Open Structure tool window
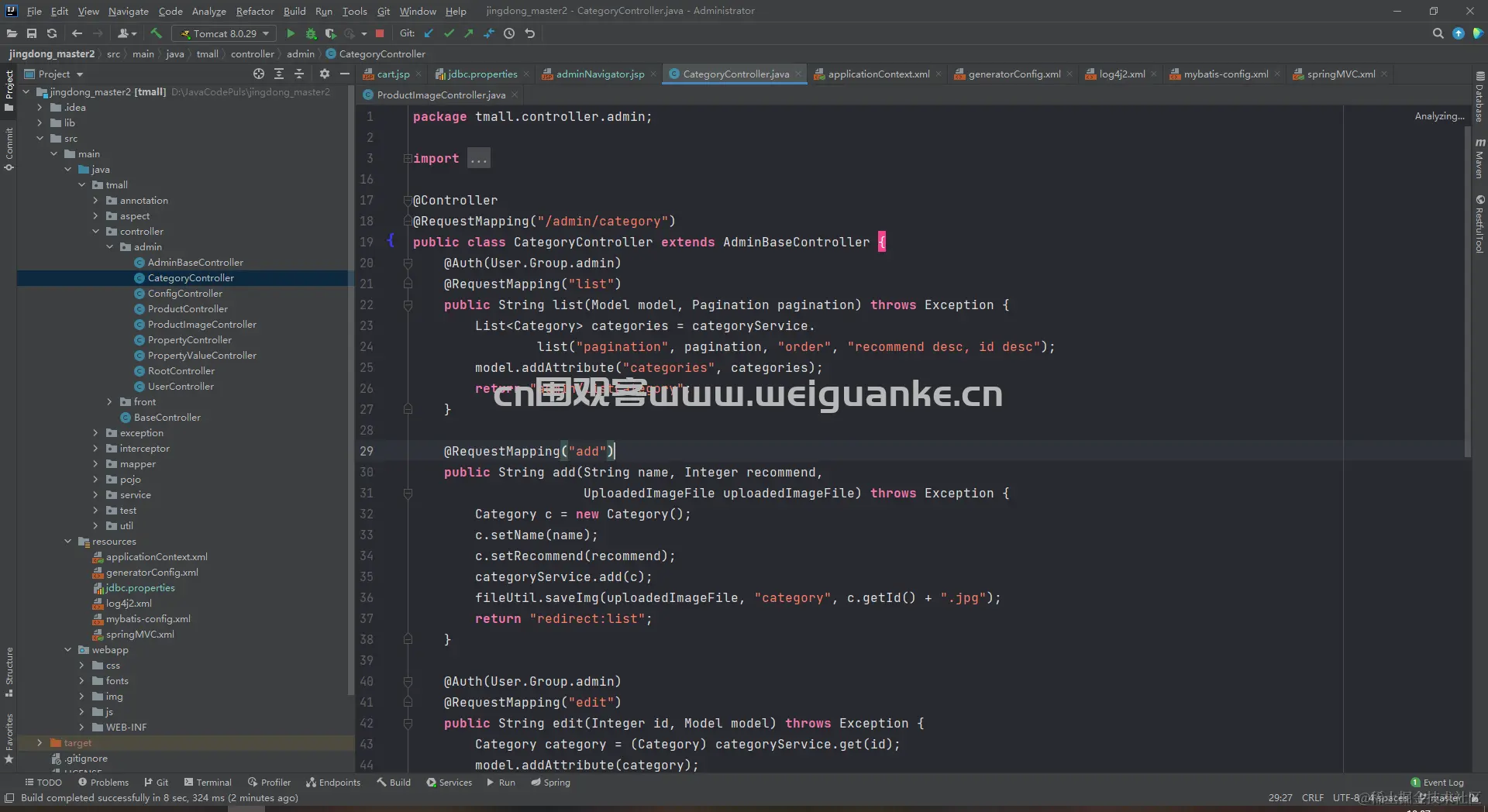This screenshot has width=1488, height=812. [9, 672]
